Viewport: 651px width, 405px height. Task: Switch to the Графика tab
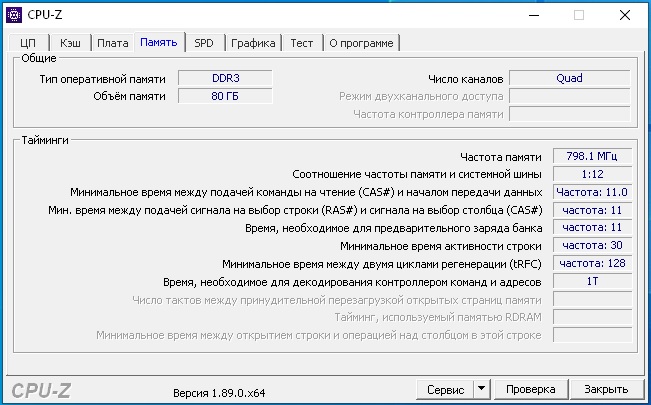point(253,43)
